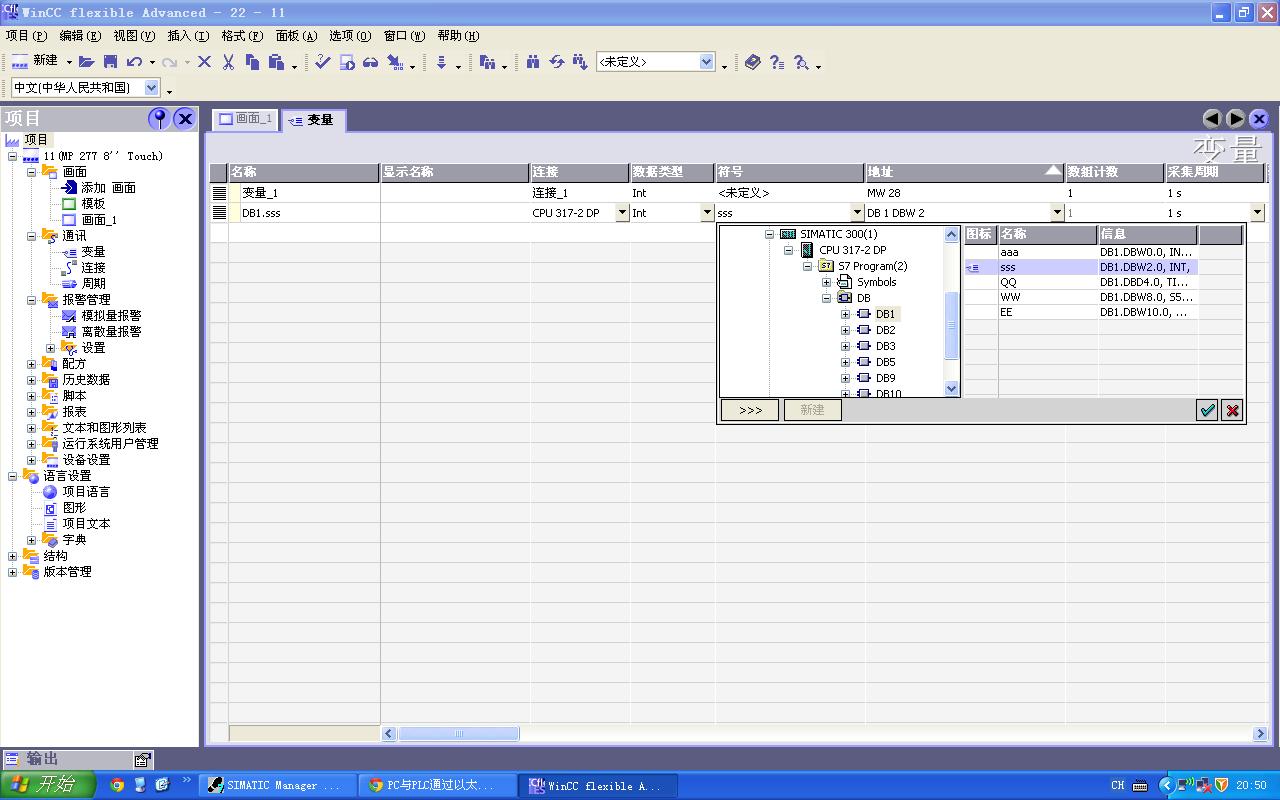Delete the selection with the X toolbar icon

coord(204,62)
